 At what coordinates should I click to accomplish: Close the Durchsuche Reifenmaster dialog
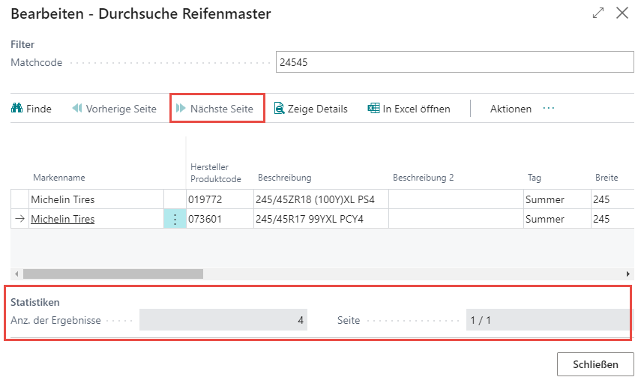[x=622, y=13]
